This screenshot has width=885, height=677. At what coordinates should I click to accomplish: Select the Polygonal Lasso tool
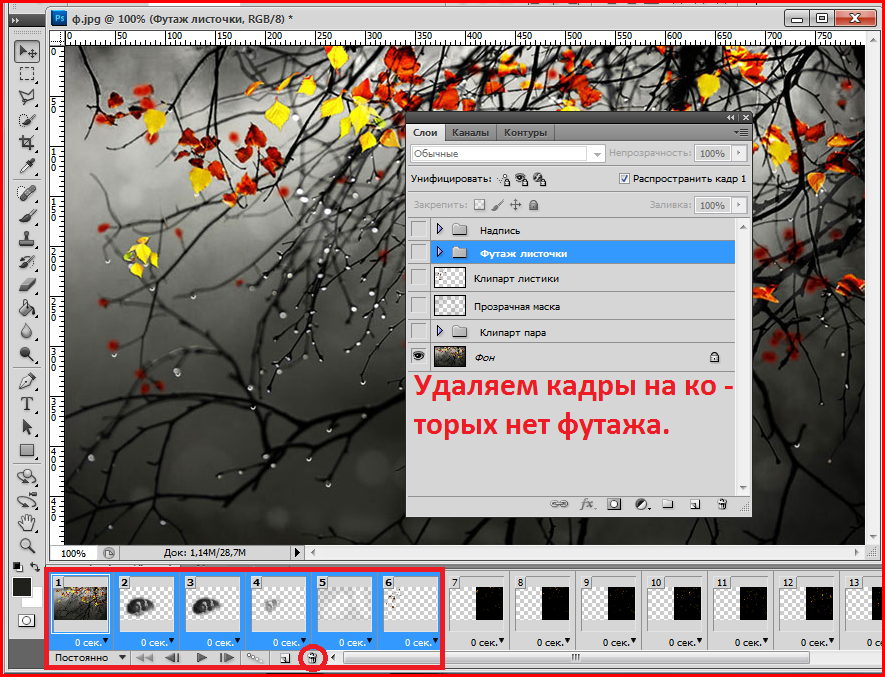coord(27,97)
